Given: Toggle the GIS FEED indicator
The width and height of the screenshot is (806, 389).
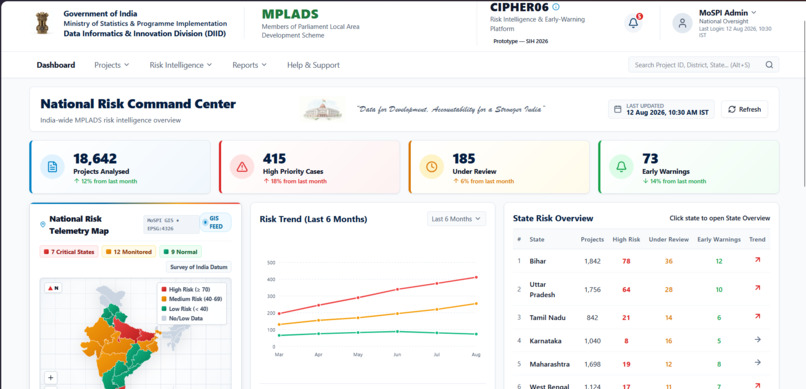Looking at the screenshot, I should click(x=215, y=223).
